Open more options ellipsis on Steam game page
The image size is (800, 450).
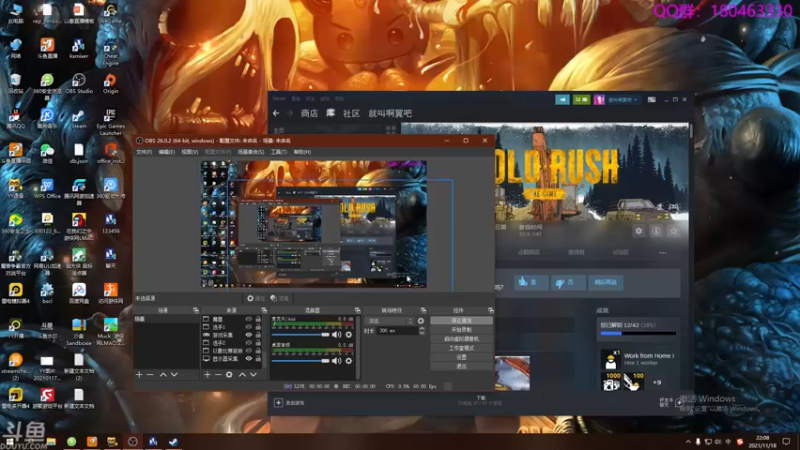tap(663, 253)
